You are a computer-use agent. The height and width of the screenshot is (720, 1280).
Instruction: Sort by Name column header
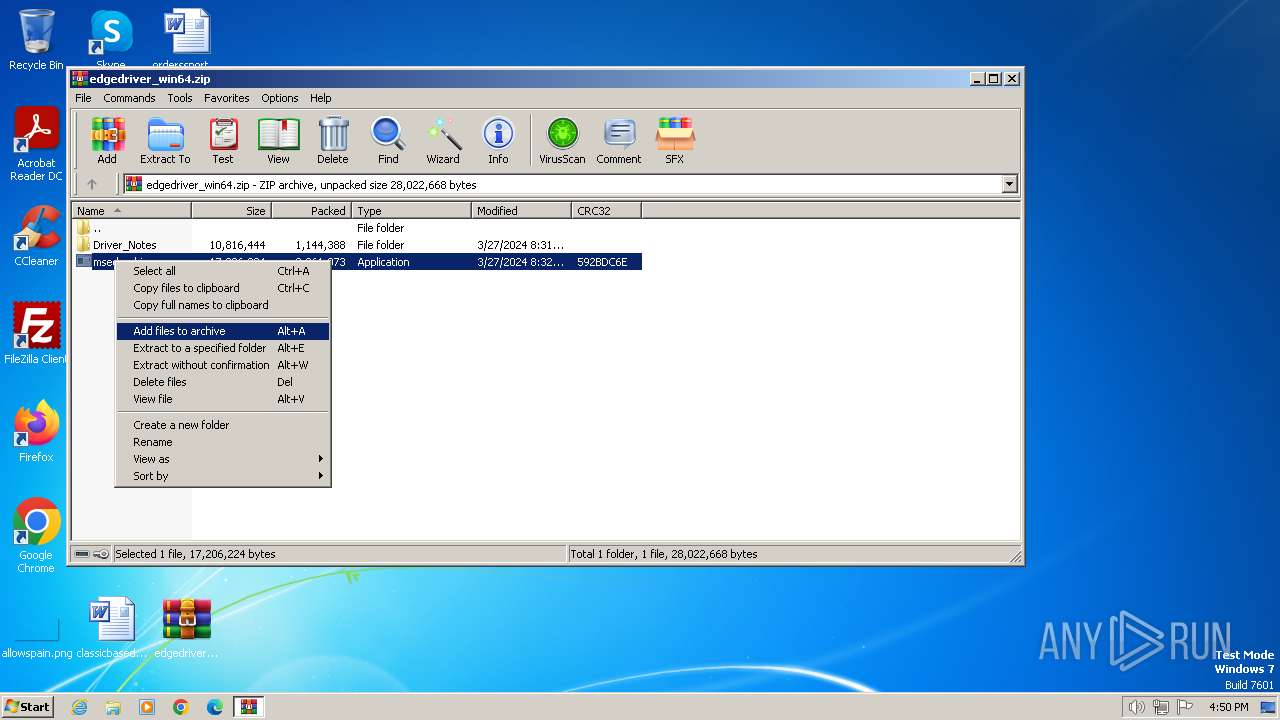coord(132,211)
